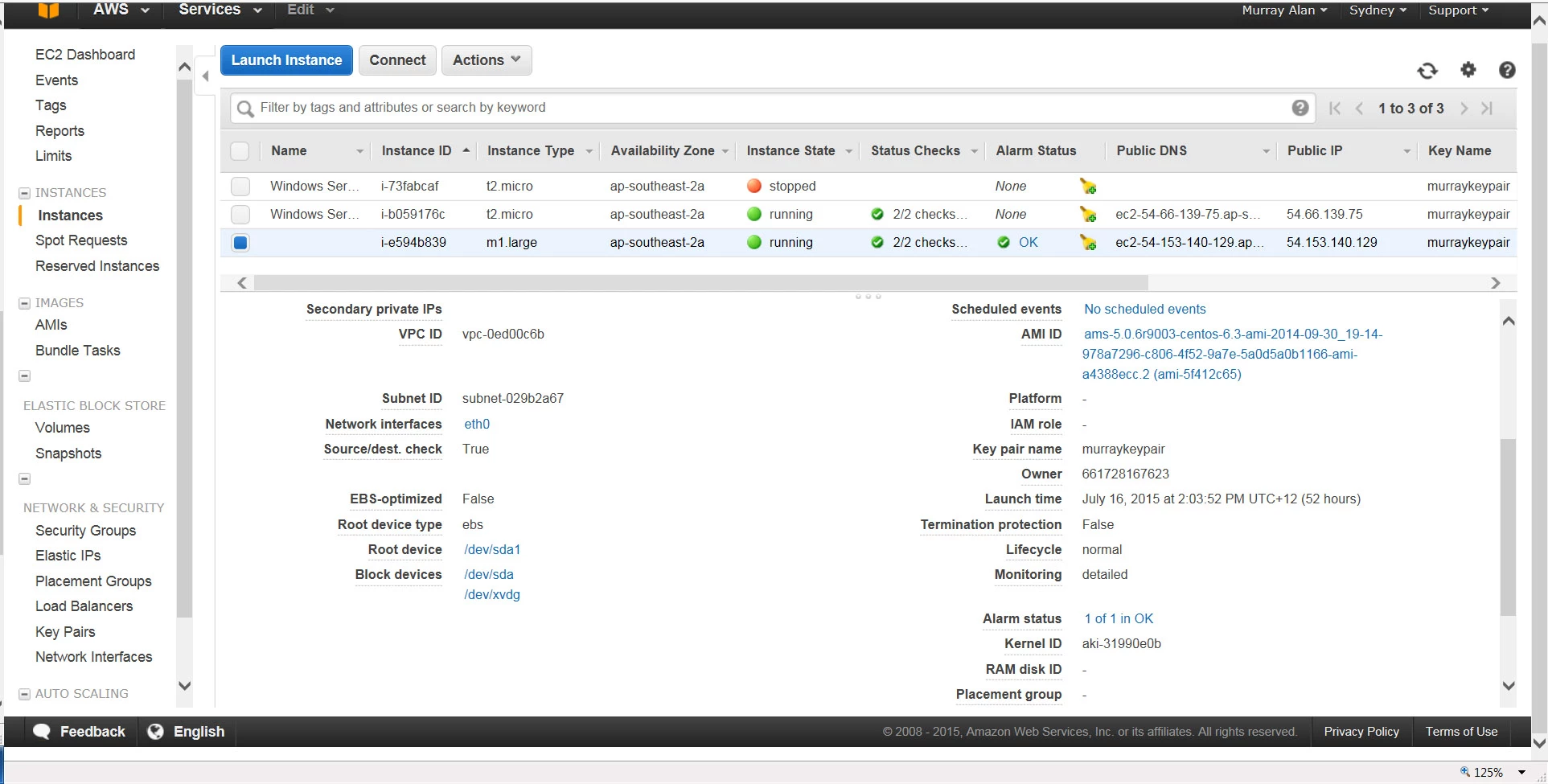Screen dimensions: 1548x784
Task: Open help question mark icon in toolbar
Action: tap(1507, 70)
